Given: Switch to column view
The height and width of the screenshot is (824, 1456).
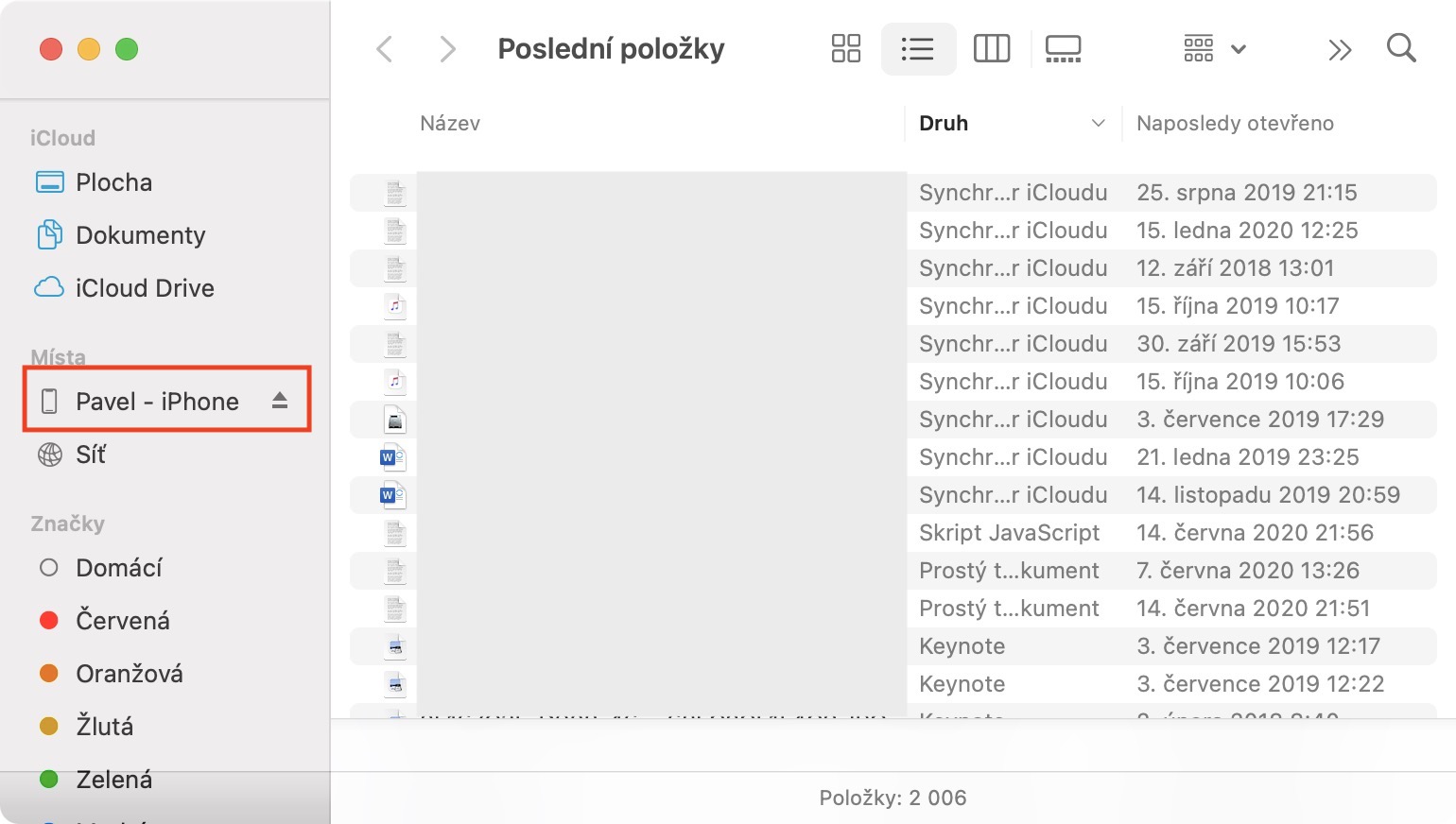Looking at the screenshot, I should click(x=991, y=48).
